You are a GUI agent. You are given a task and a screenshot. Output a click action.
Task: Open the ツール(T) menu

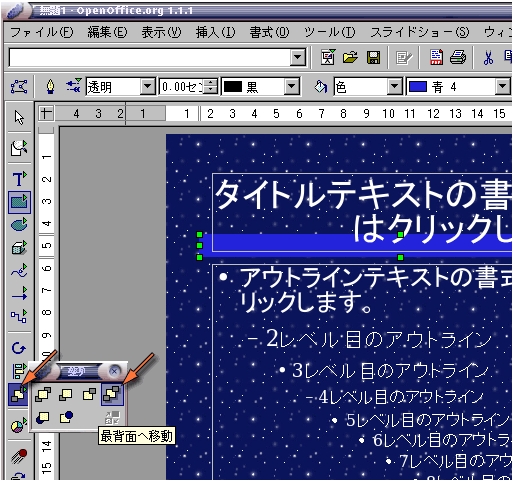[x=329, y=32]
